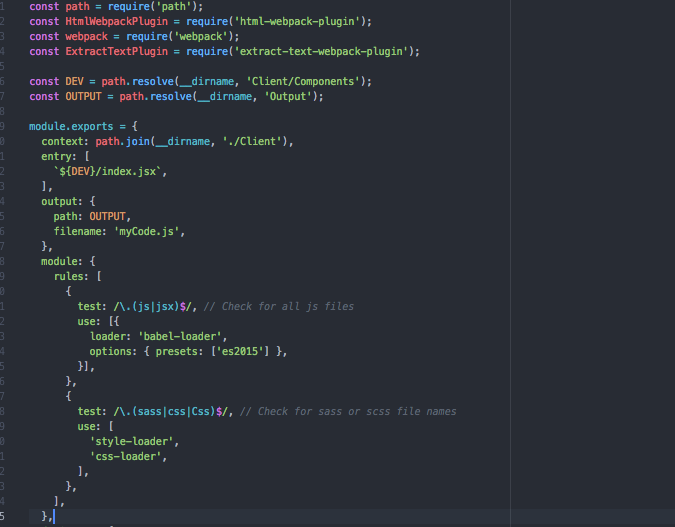
Task: Click 'babel-loader' string
Action: click(x=180, y=336)
